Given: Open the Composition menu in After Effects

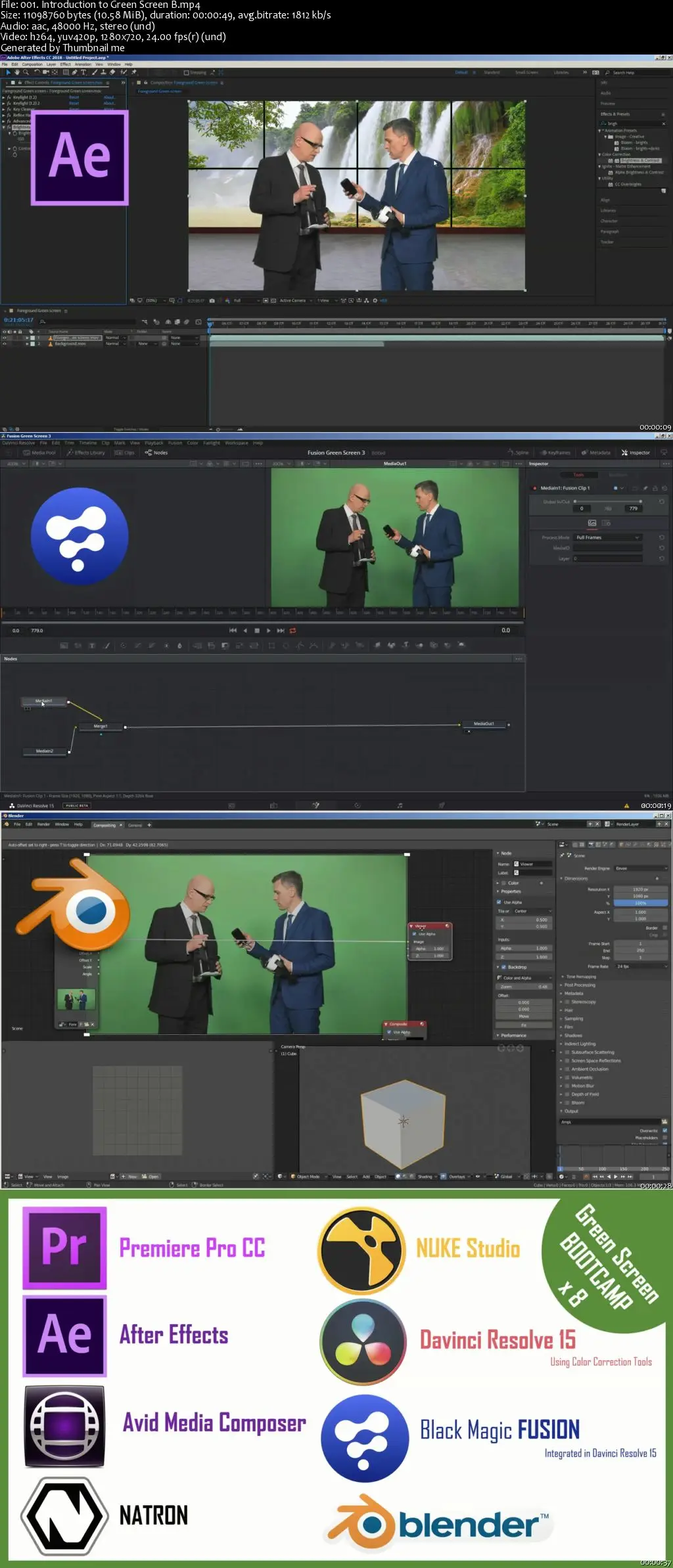Looking at the screenshot, I should (x=32, y=64).
